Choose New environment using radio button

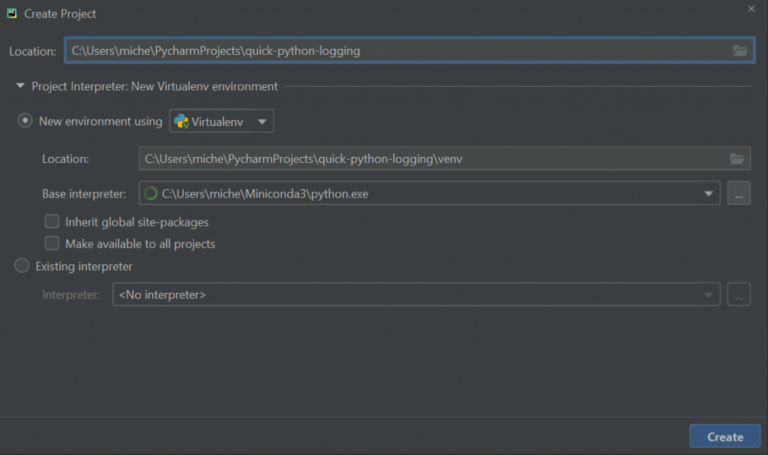25,121
